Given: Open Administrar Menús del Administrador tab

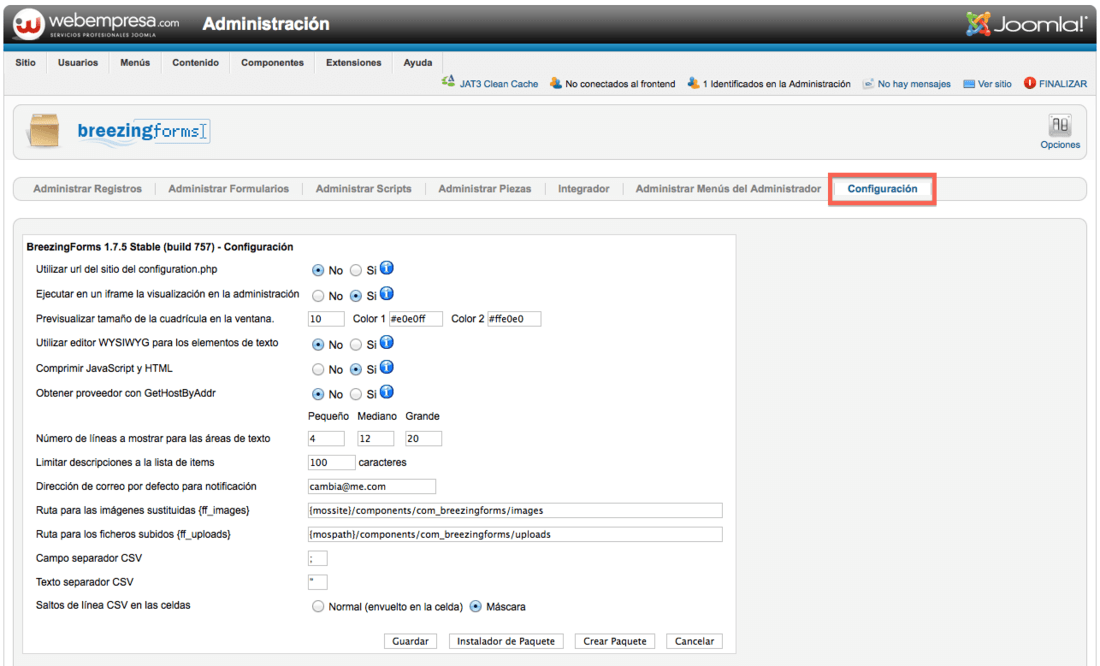Looking at the screenshot, I should 728,189.
